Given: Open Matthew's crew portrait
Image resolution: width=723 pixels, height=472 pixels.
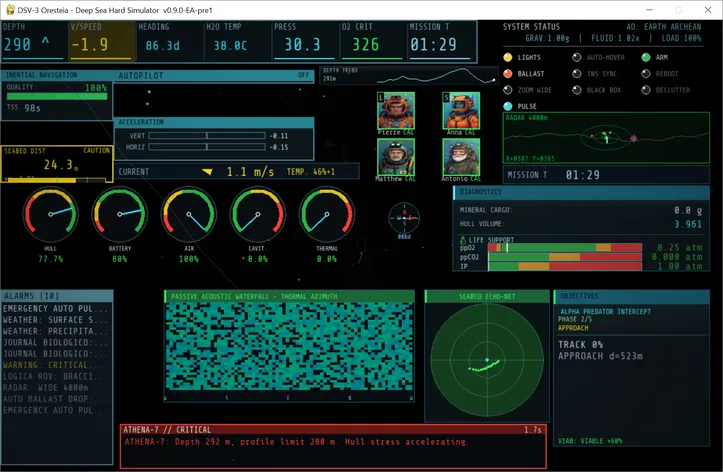Looking at the screenshot, I should 396,157.
